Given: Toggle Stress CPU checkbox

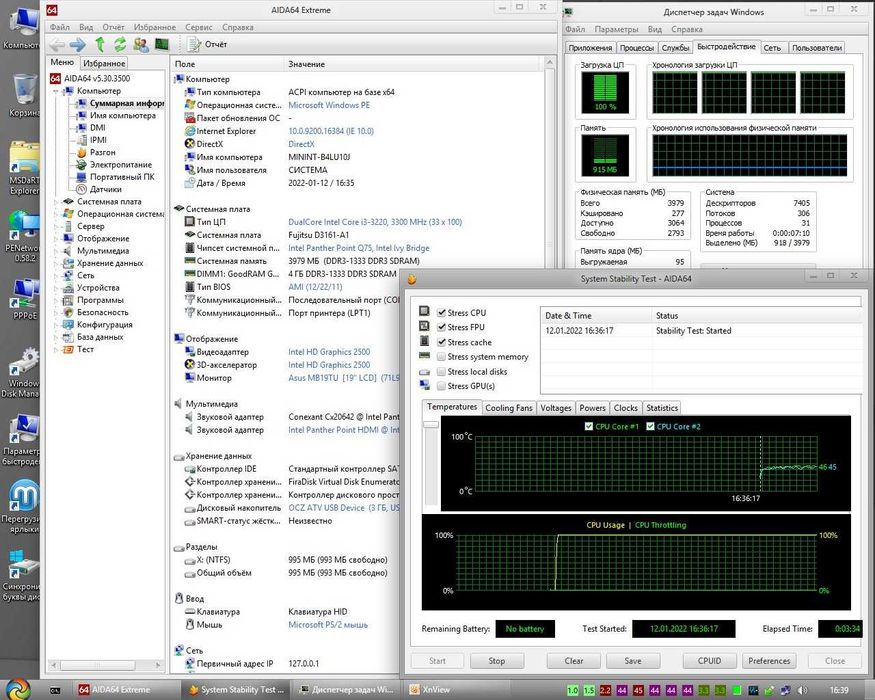Looking at the screenshot, I should click(441, 313).
